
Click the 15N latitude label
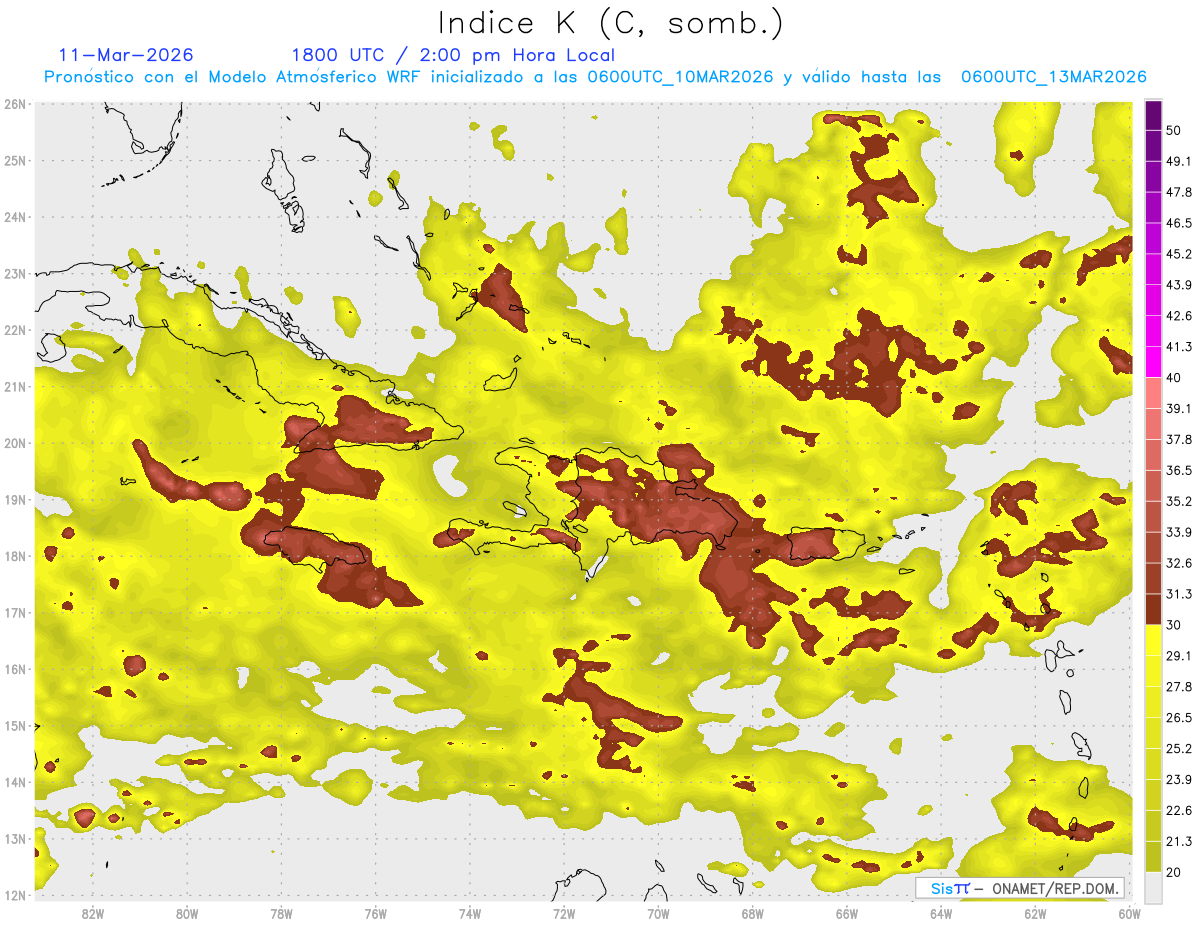15,725
